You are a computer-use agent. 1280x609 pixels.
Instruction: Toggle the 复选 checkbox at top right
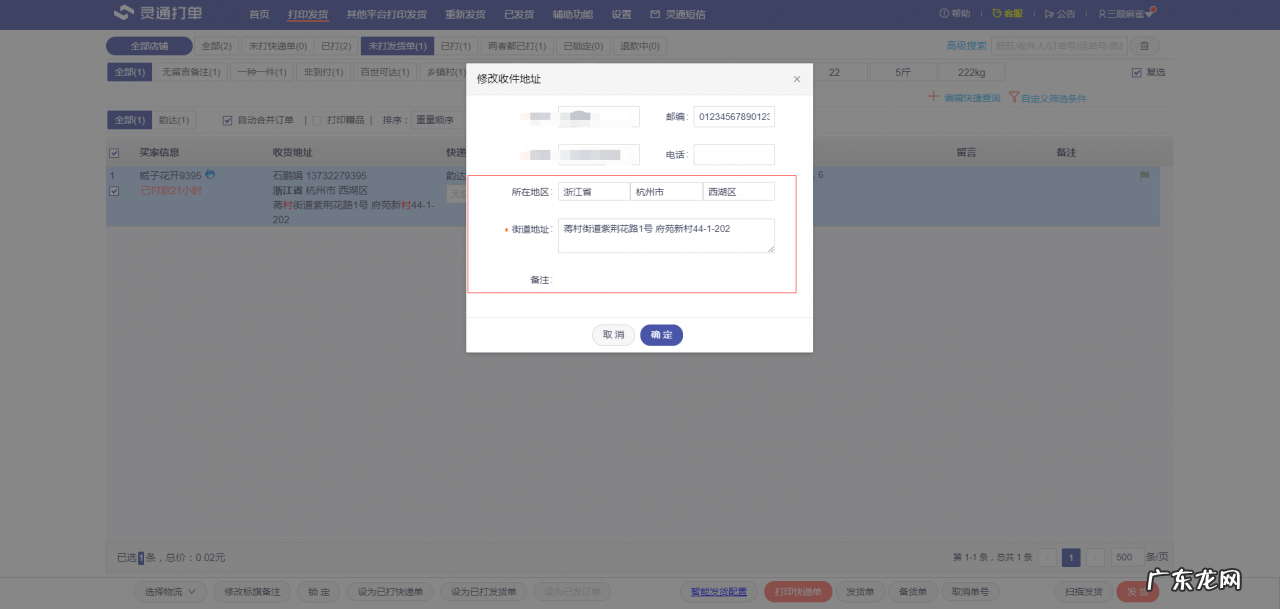coord(1137,71)
